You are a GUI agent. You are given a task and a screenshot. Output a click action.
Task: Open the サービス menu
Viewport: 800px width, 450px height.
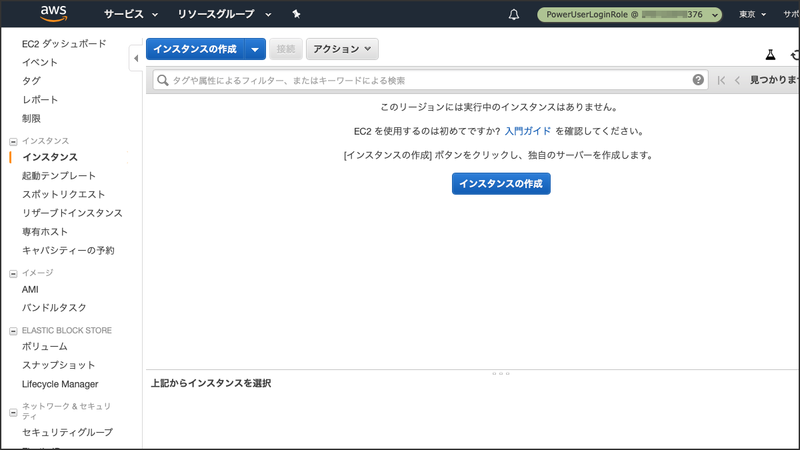131,14
